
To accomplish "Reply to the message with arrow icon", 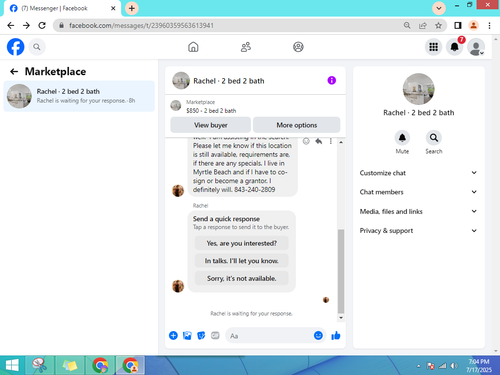I will click(x=319, y=141).
